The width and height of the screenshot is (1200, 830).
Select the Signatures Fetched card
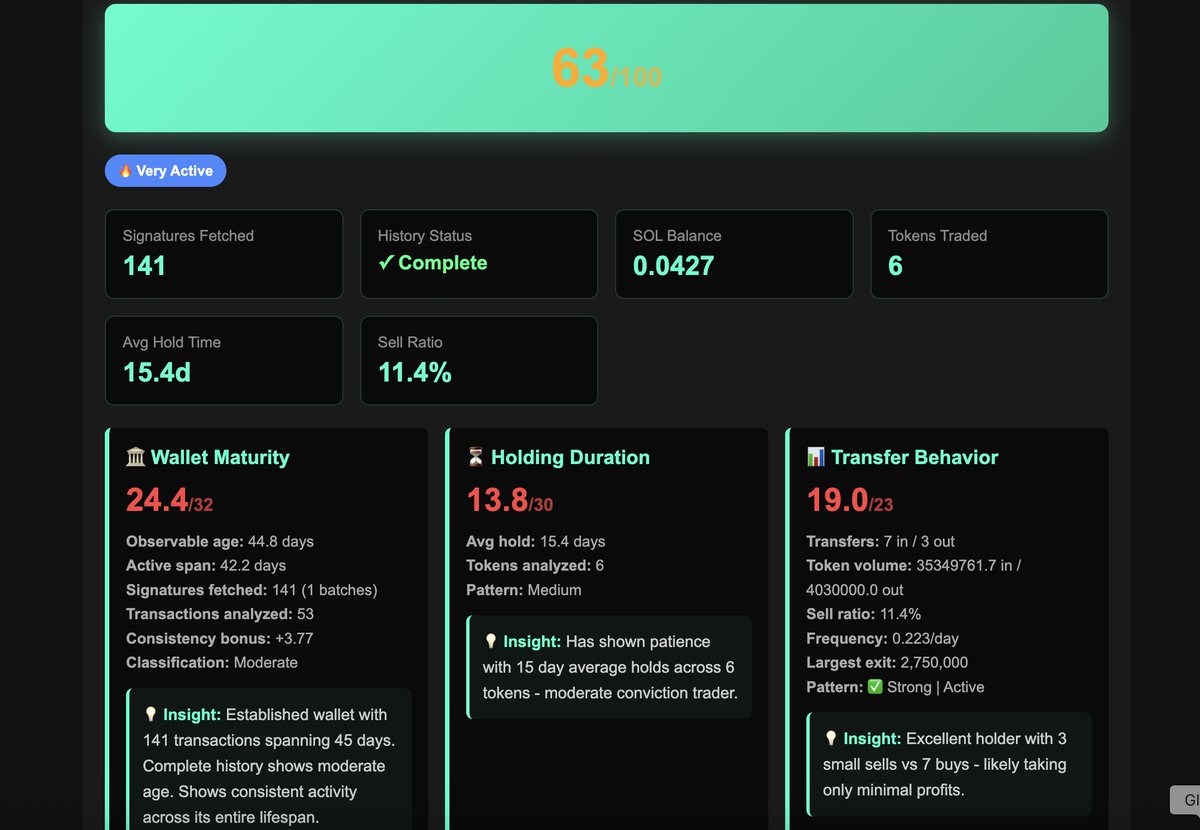coord(224,254)
